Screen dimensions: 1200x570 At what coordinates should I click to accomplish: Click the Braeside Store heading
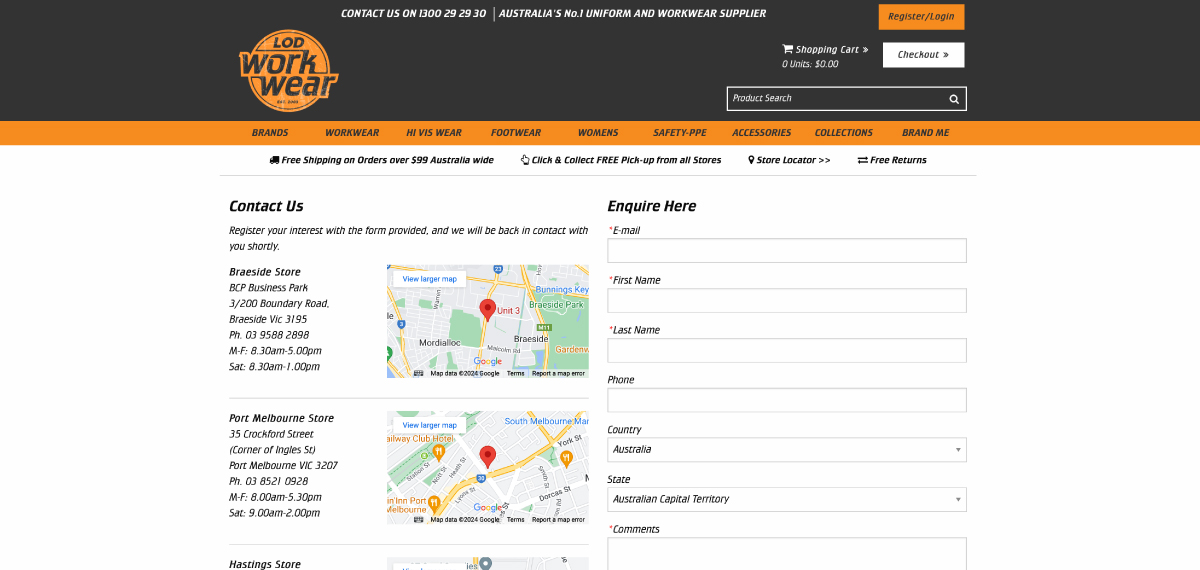(x=265, y=272)
